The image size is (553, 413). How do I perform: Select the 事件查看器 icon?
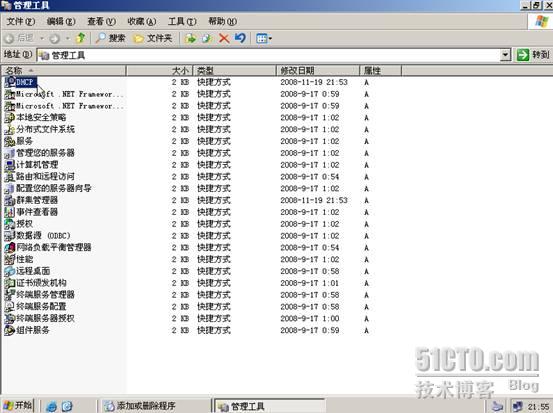coord(10,212)
